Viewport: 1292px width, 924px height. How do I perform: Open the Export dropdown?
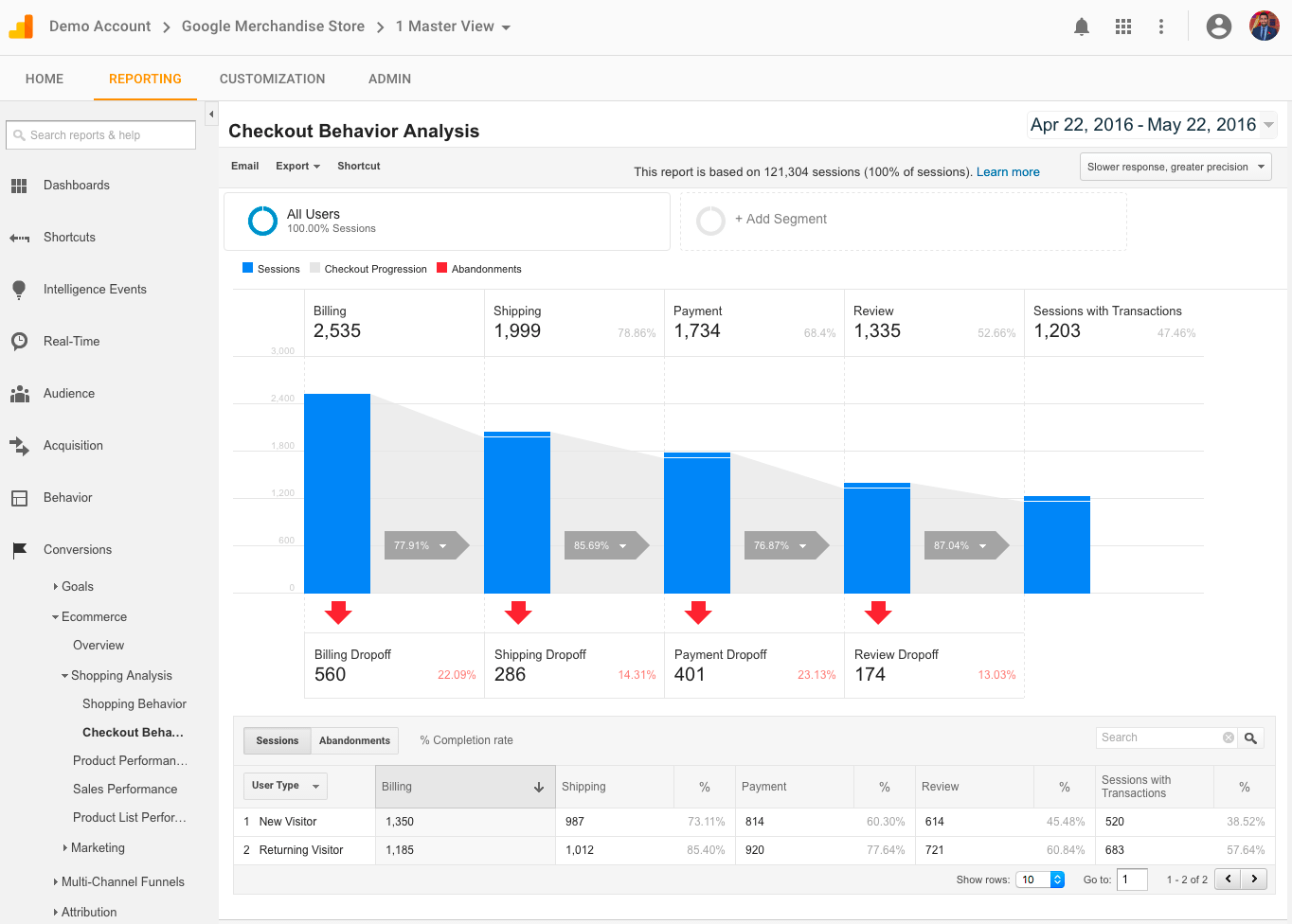pyautogui.click(x=297, y=166)
